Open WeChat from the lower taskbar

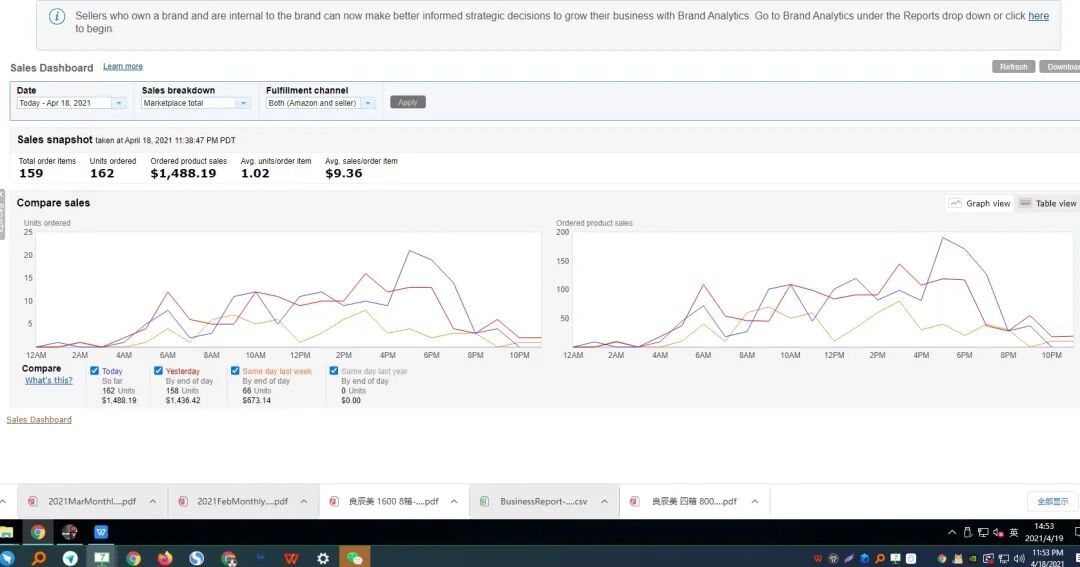(x=355, y=558)
